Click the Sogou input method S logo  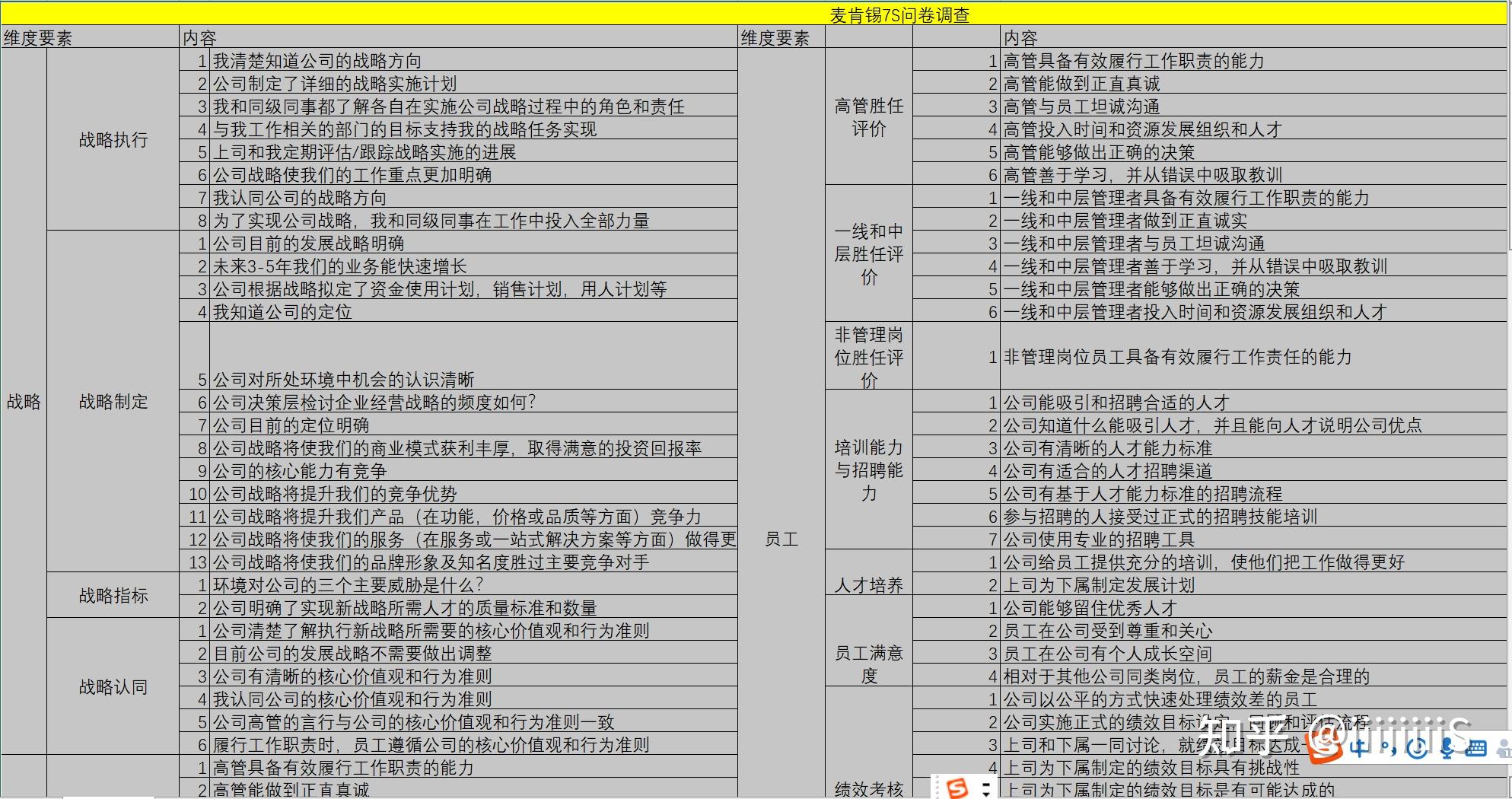1324,746
